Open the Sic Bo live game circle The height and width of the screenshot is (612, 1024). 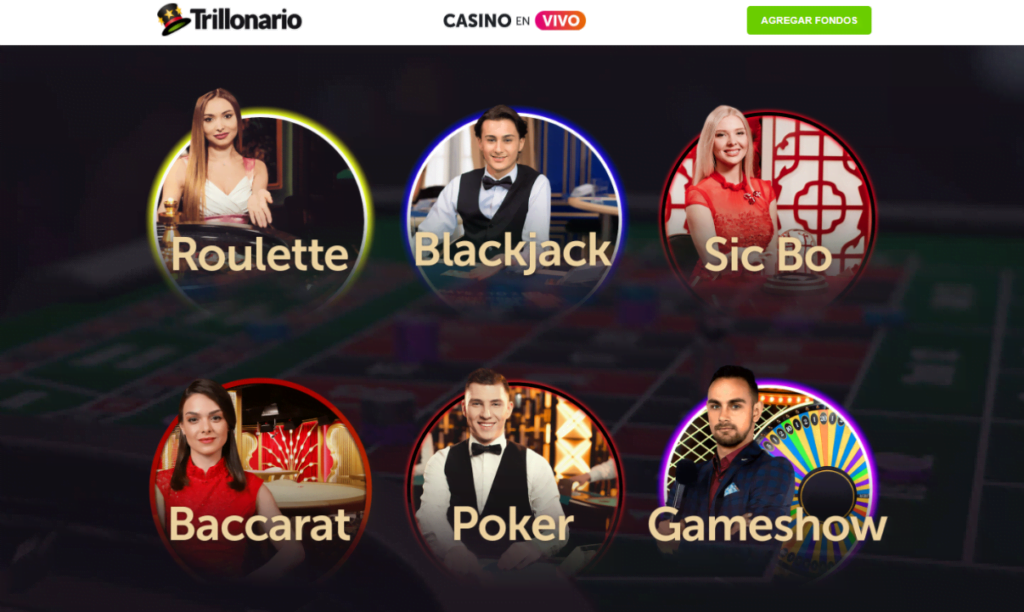pos(768,209)
